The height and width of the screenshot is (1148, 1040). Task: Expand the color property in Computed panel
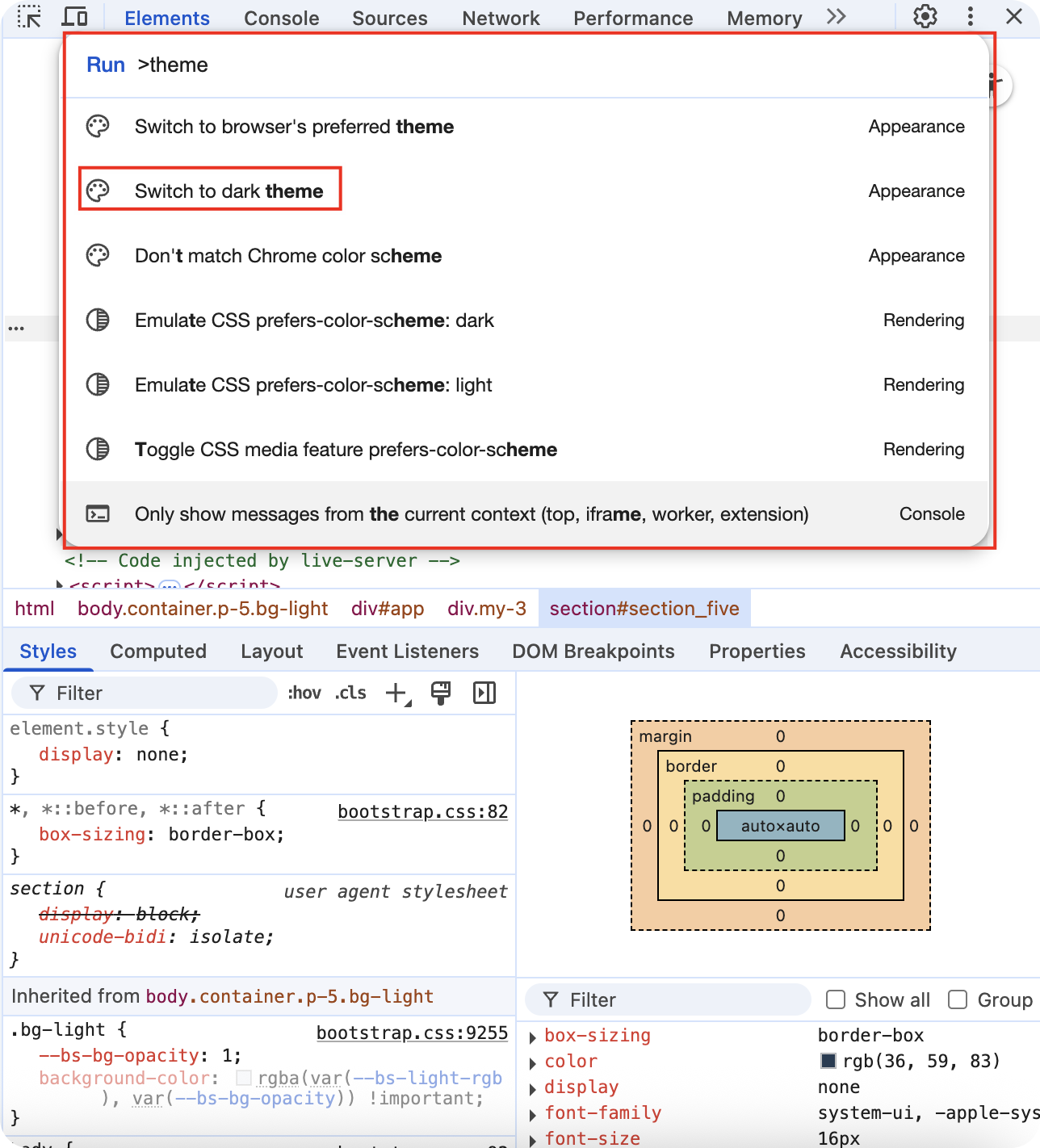click(x=534, y=1062)
